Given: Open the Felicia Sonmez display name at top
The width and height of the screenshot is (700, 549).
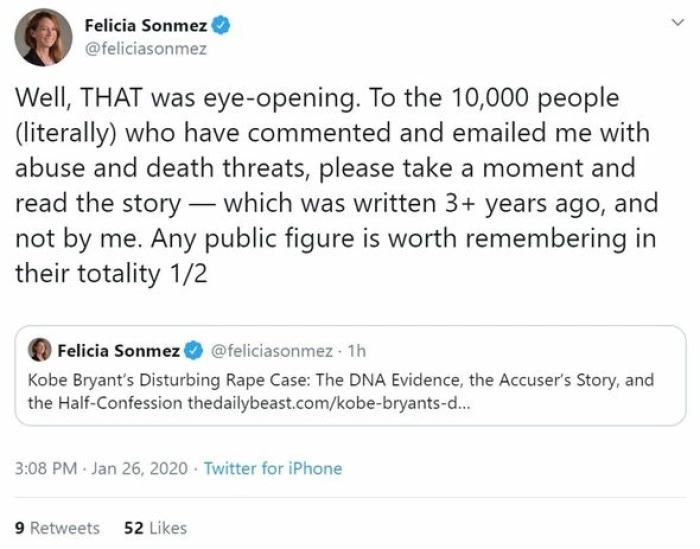Looking at the screenshot, I should (x=145, y=26).
